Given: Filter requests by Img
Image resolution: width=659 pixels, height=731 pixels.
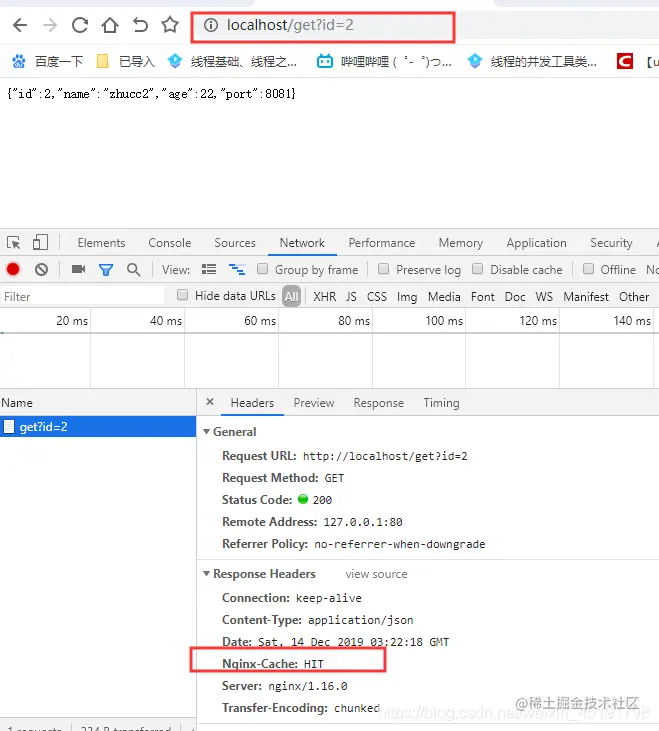Looking at the screenshot, I should click(x=407, y=297).
